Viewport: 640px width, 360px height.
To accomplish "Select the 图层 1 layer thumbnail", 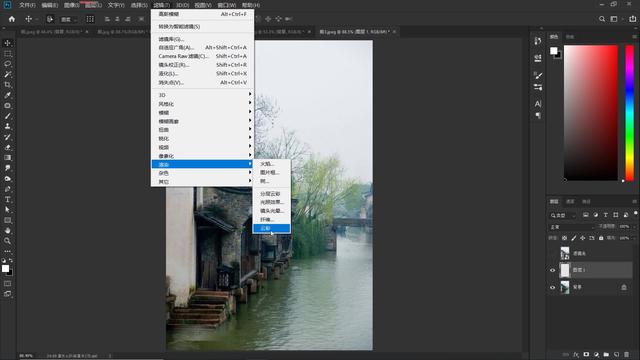I will (x=565, y=270).
